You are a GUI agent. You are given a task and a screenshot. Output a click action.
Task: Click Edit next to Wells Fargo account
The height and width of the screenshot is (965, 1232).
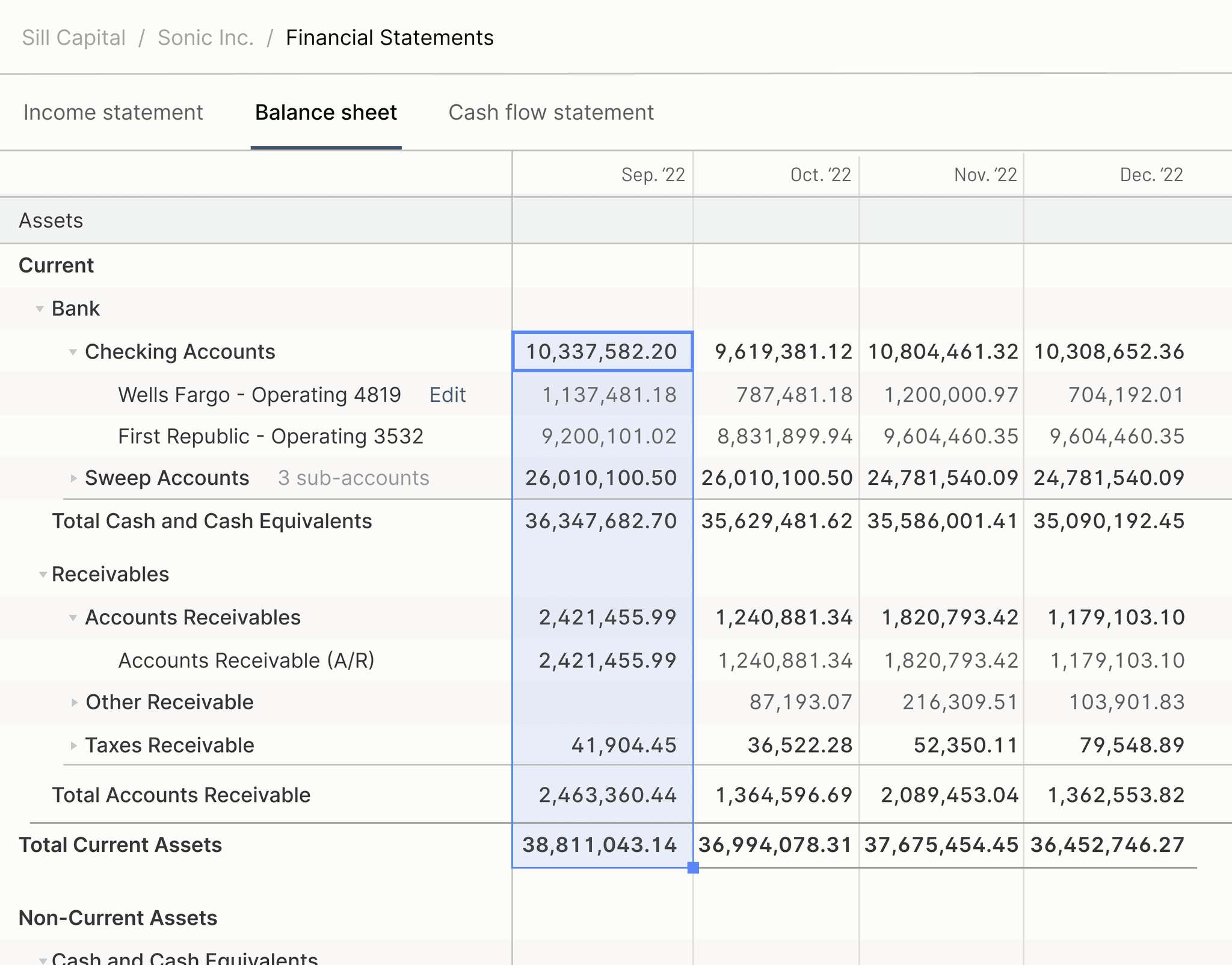pyautogui.click(x=447, y=395)
